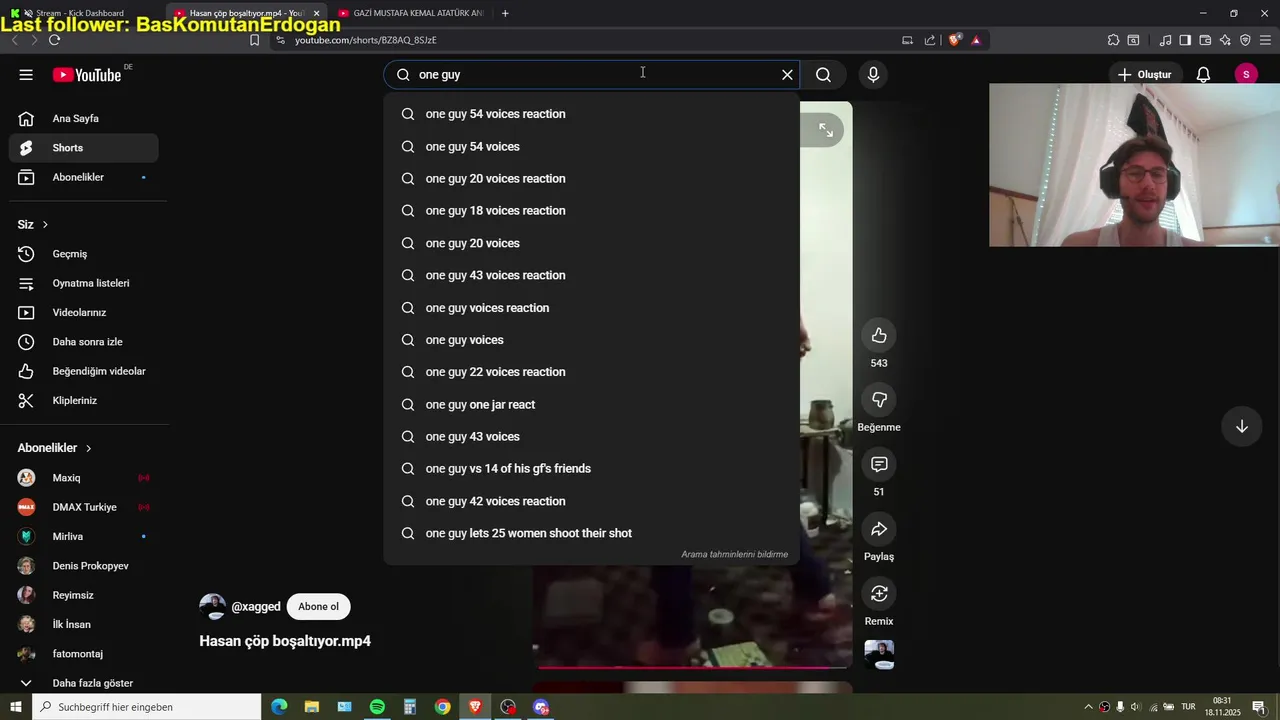Open the notifications bell
The image size is (1280, 720).
coord(1204,75)
